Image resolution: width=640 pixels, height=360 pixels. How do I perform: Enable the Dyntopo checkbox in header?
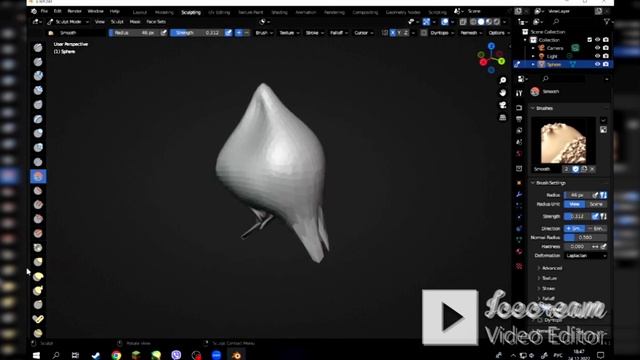pyautogui.click(x=424, y=33)
